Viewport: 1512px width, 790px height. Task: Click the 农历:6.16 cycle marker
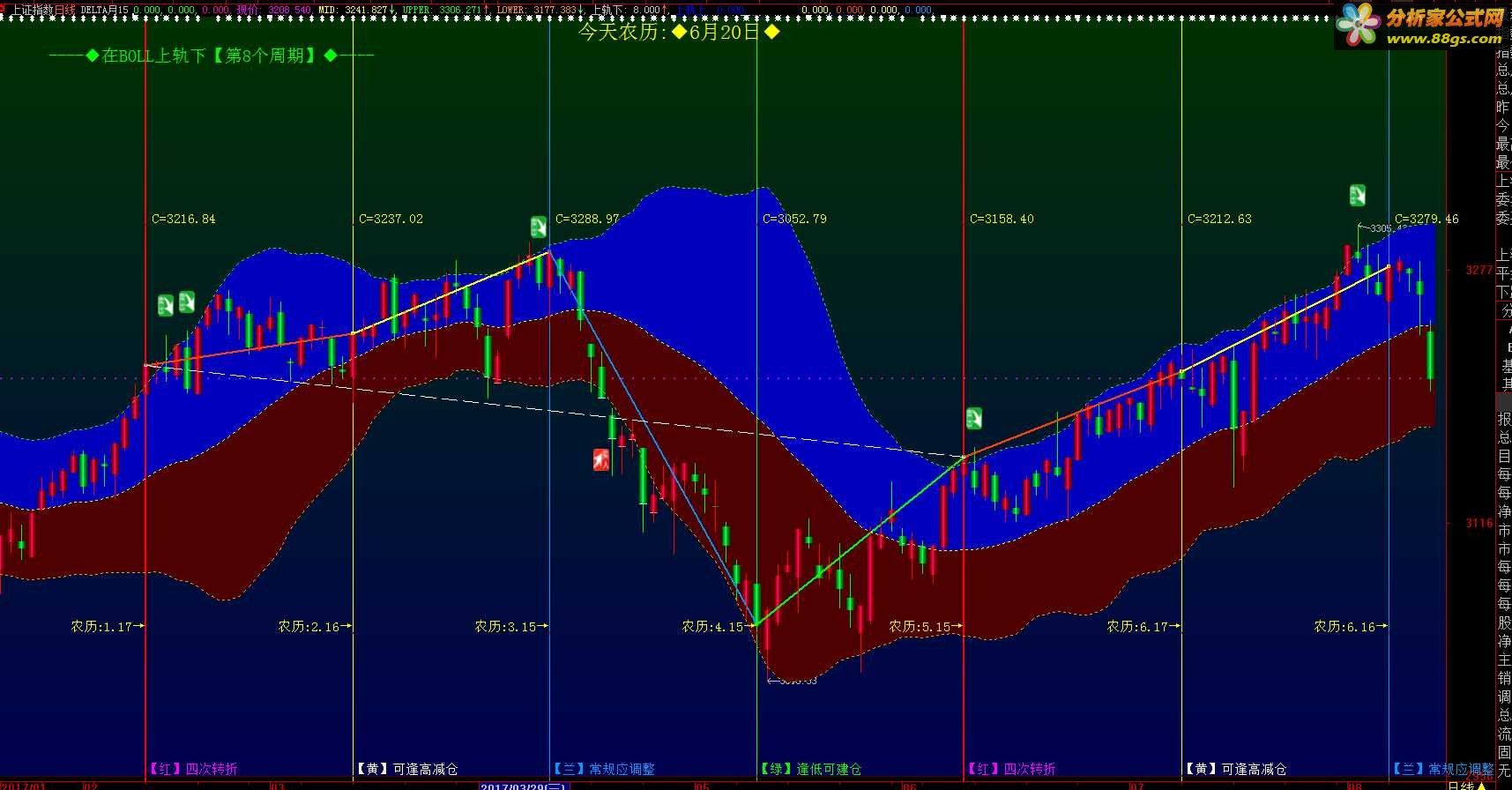[x=1351, y=626]
